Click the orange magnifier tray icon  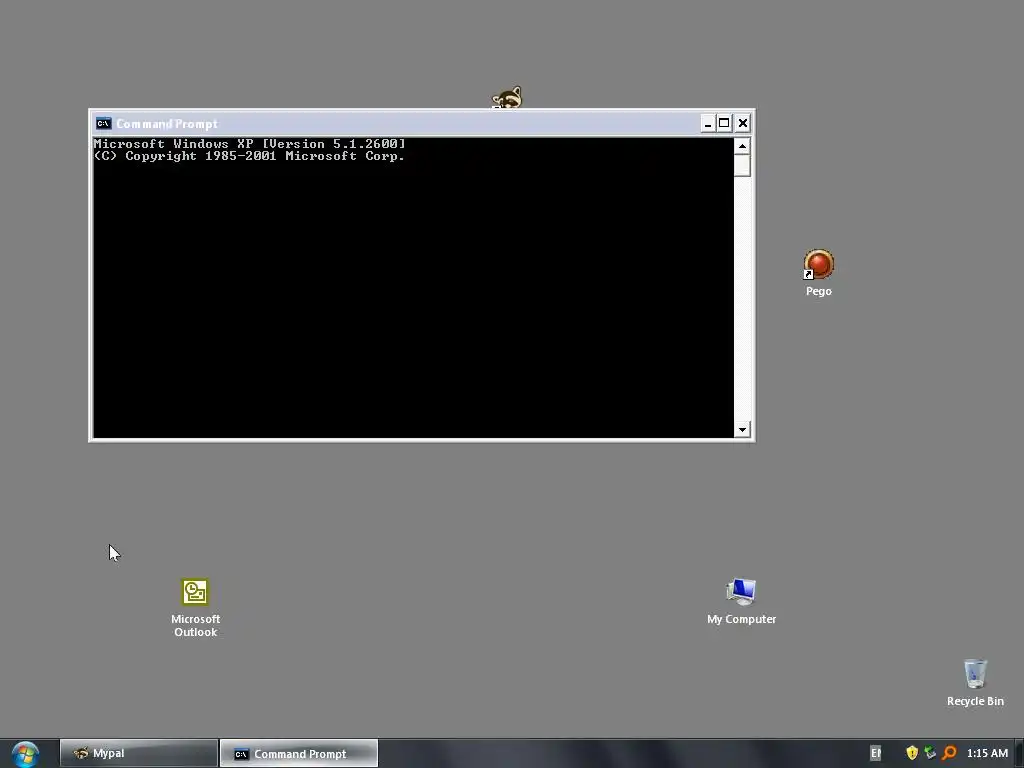click(949, 753)
